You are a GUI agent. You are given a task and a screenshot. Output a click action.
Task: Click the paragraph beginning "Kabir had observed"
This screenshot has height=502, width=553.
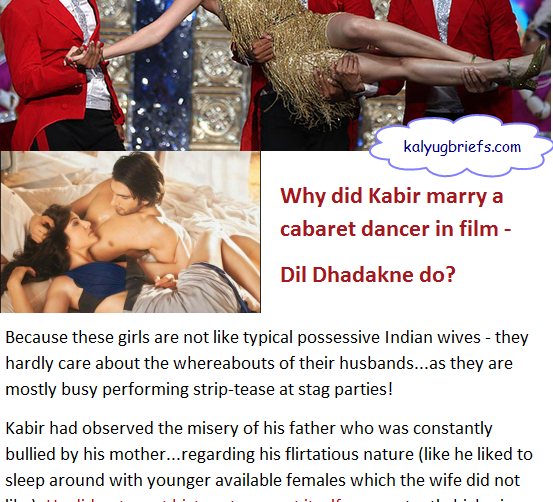[269, 460]
